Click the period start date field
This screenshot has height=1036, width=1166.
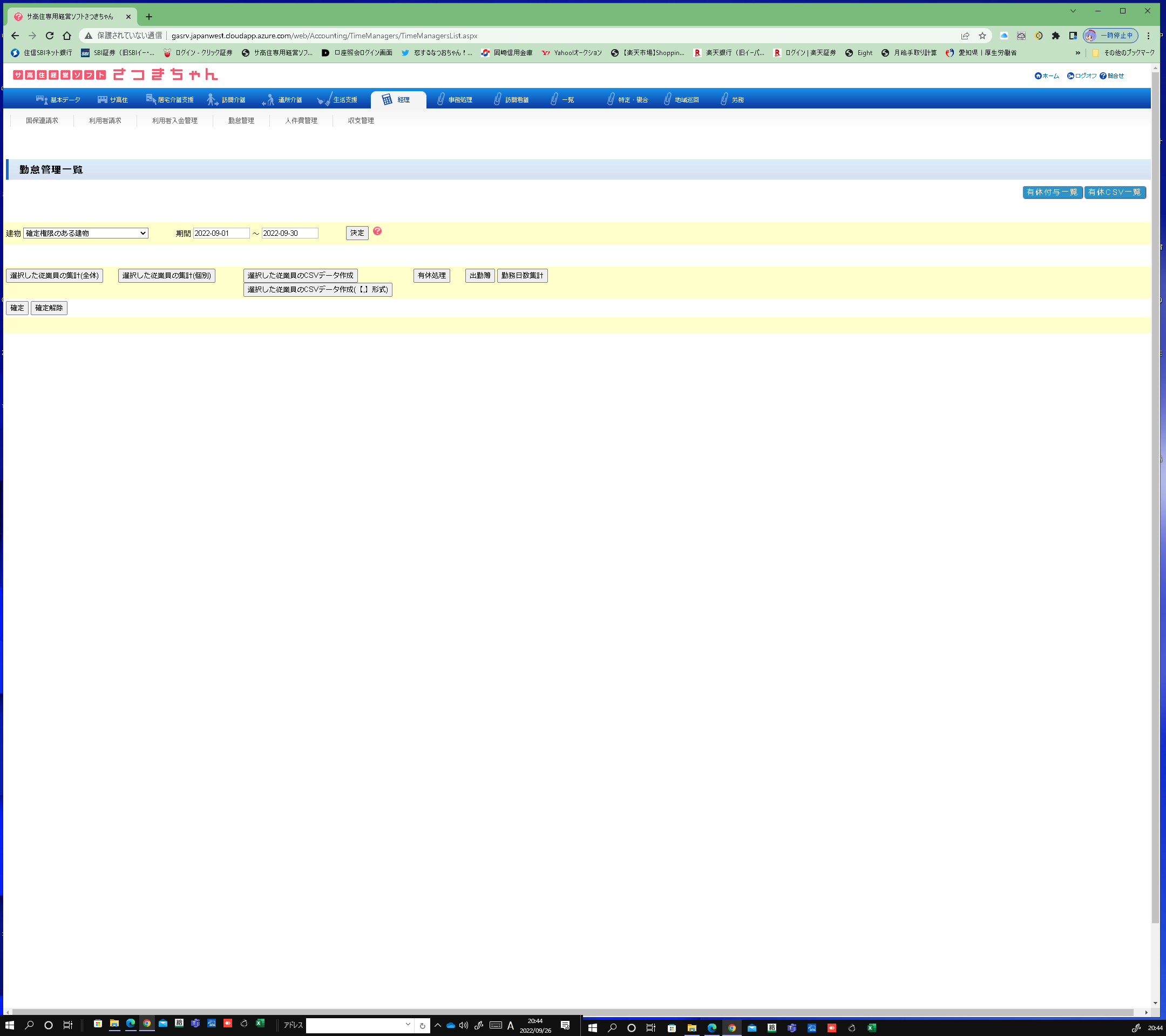pyautogui.click(x=221, y=233)
